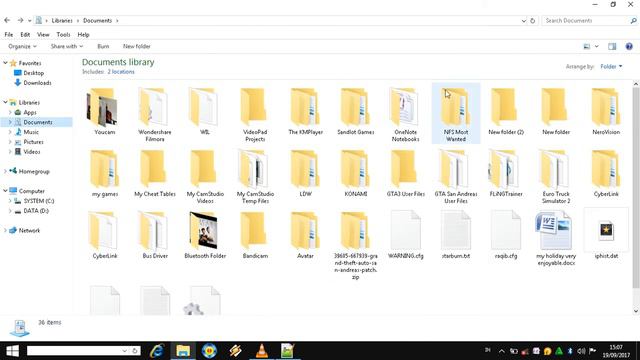Open VLC media player from taskbar
Screen dimensions: 640x360
(x=262, y=351)
